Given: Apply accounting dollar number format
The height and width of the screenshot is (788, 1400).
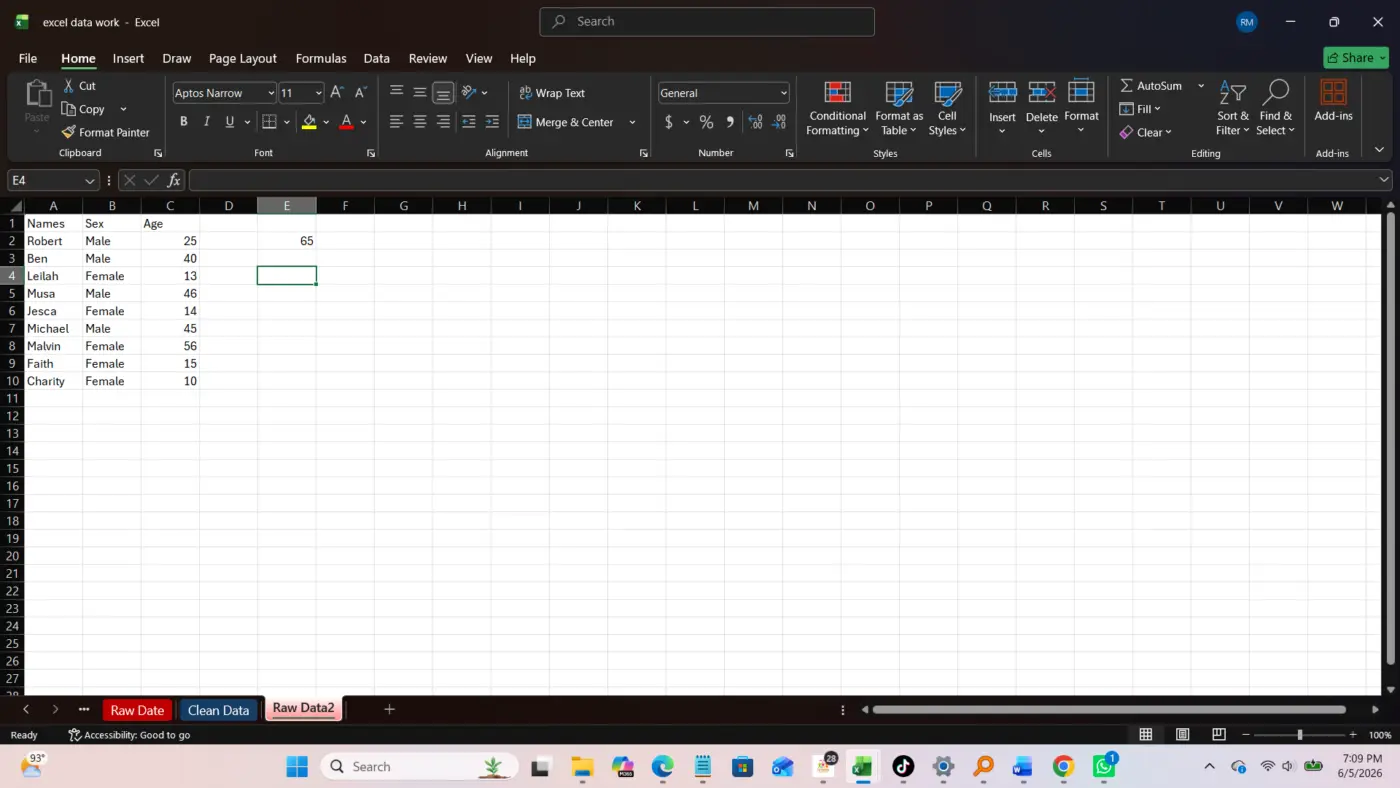Looking at the screenshot, I should pos(669,122).
